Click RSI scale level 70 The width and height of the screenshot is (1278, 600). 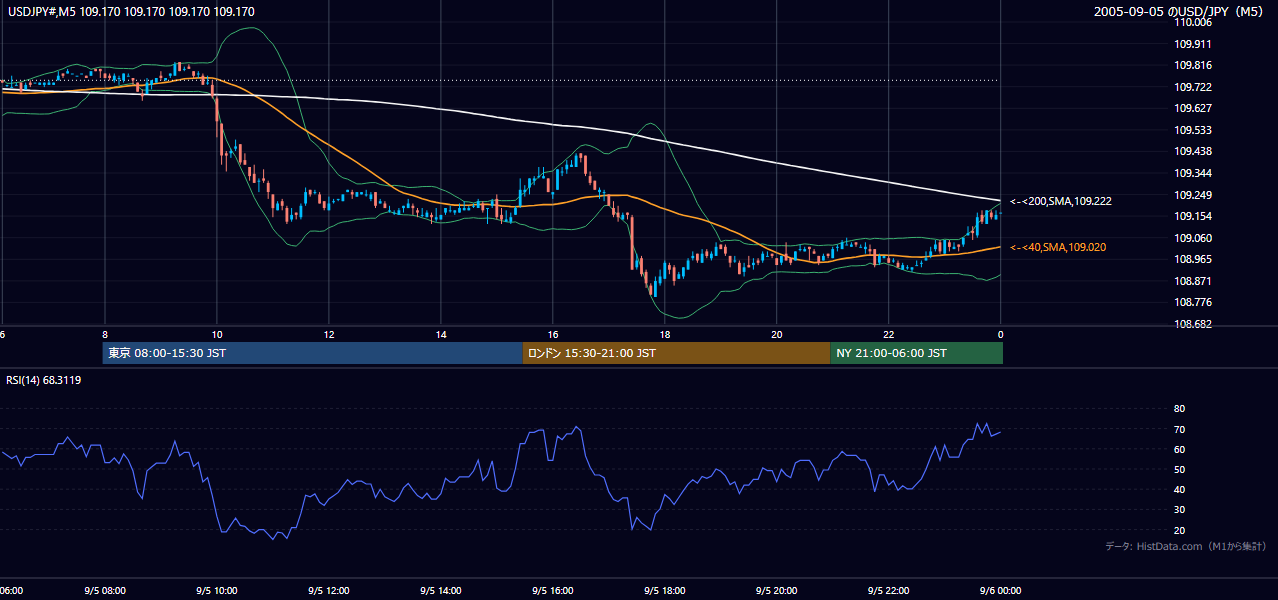(x=1179, y=429)
